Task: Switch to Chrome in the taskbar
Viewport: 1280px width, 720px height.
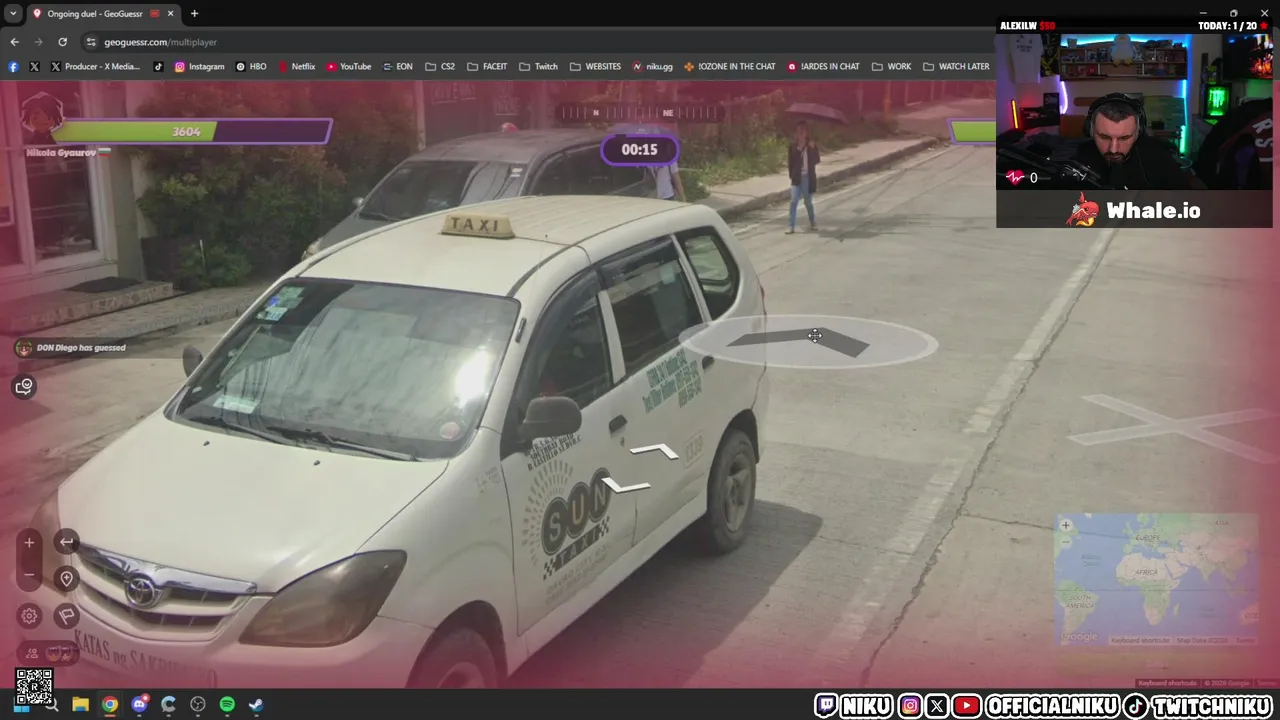Action: 110,705
